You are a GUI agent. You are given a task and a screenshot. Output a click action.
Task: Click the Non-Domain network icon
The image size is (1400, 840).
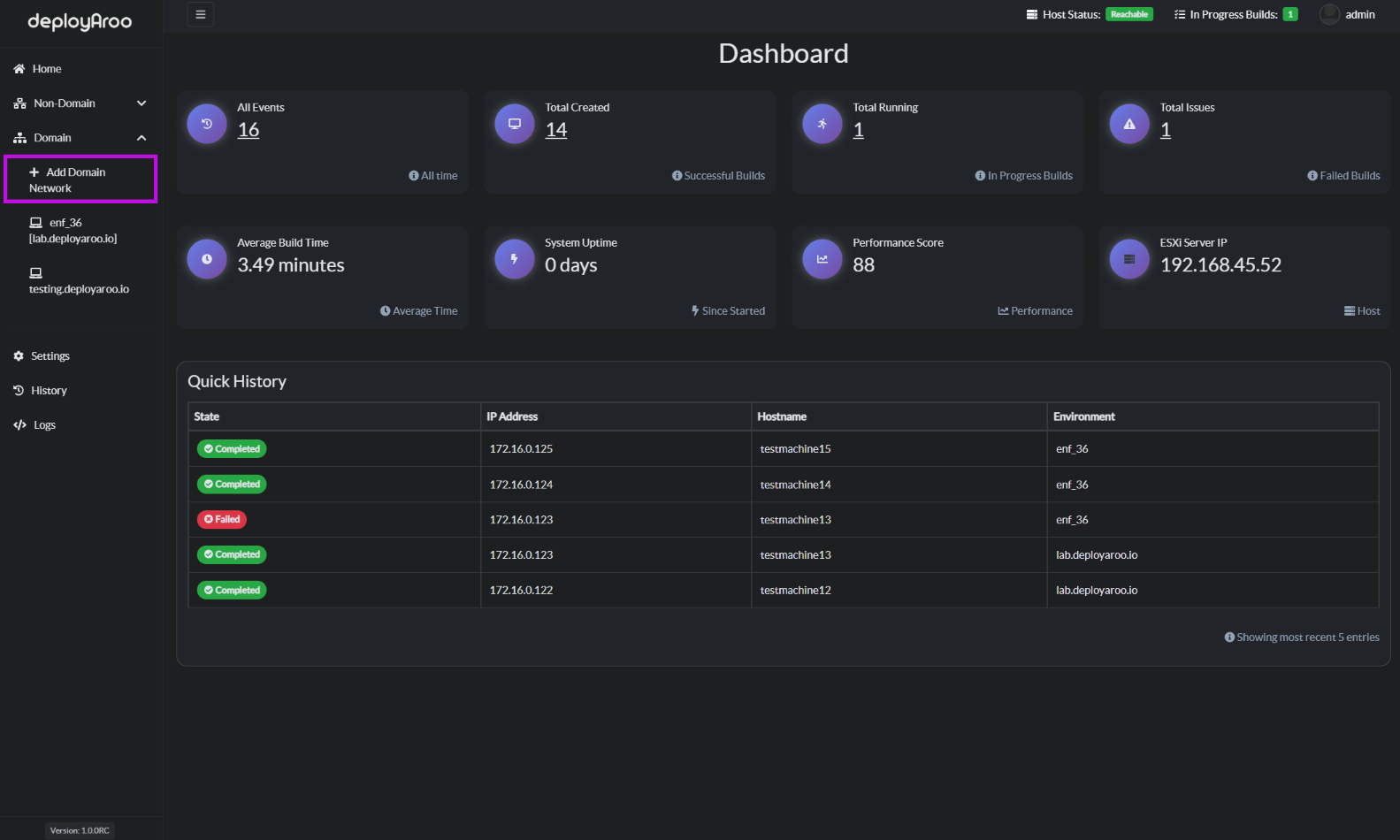(x=19, y=103)
